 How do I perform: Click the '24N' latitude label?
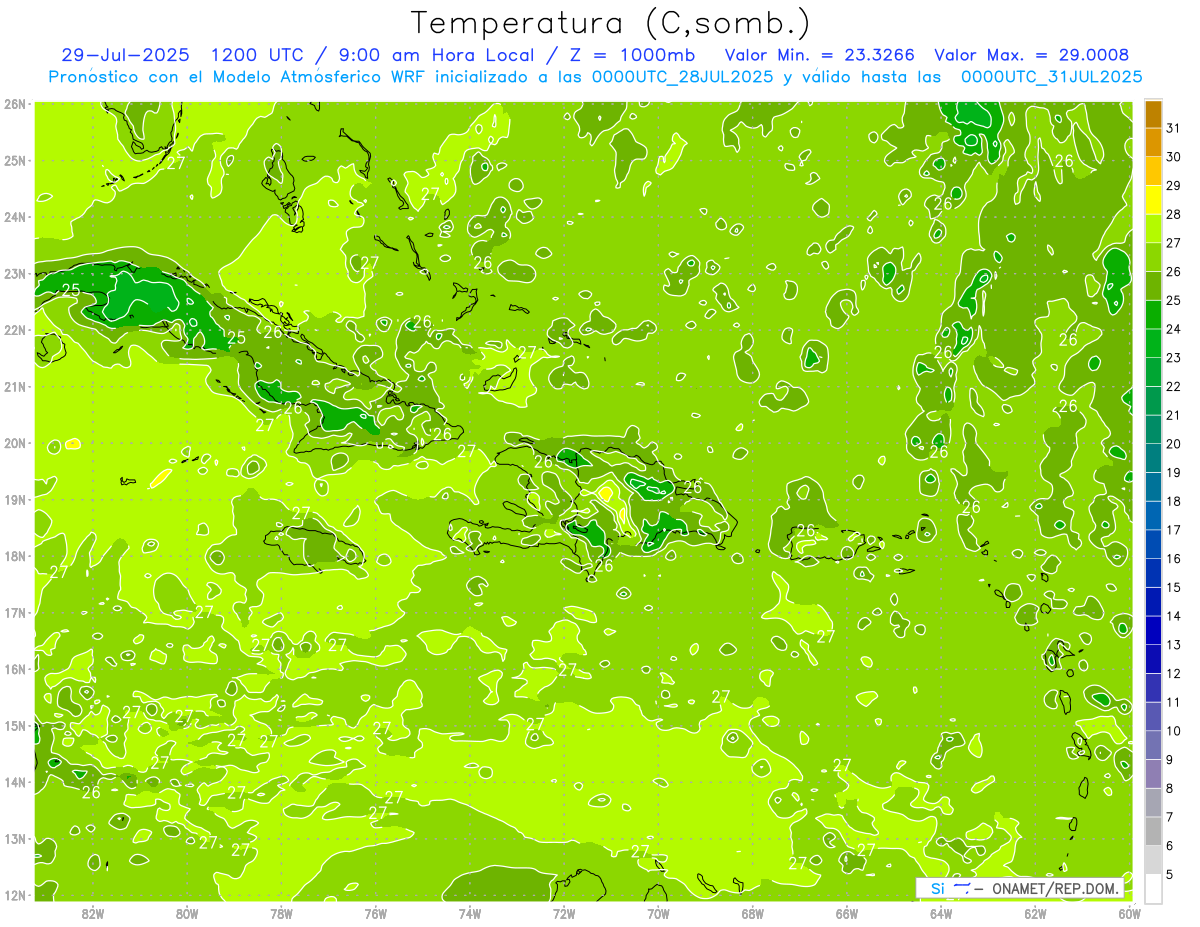tap(14, 217)
